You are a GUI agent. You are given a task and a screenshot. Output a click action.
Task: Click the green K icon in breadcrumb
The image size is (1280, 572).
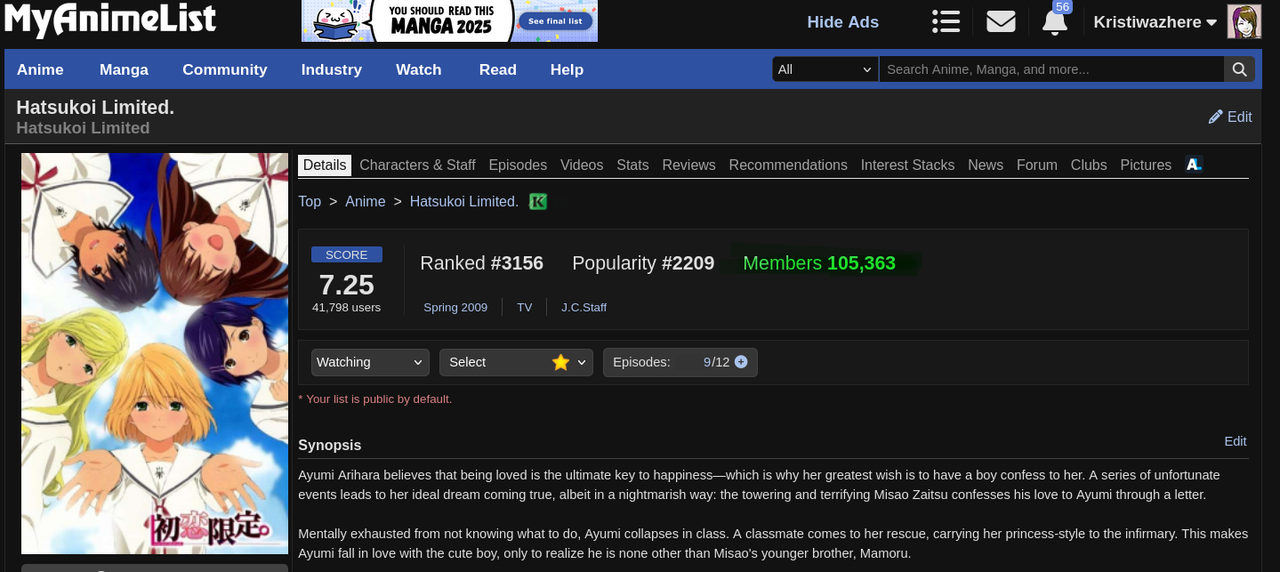click(x=538, y=201)
